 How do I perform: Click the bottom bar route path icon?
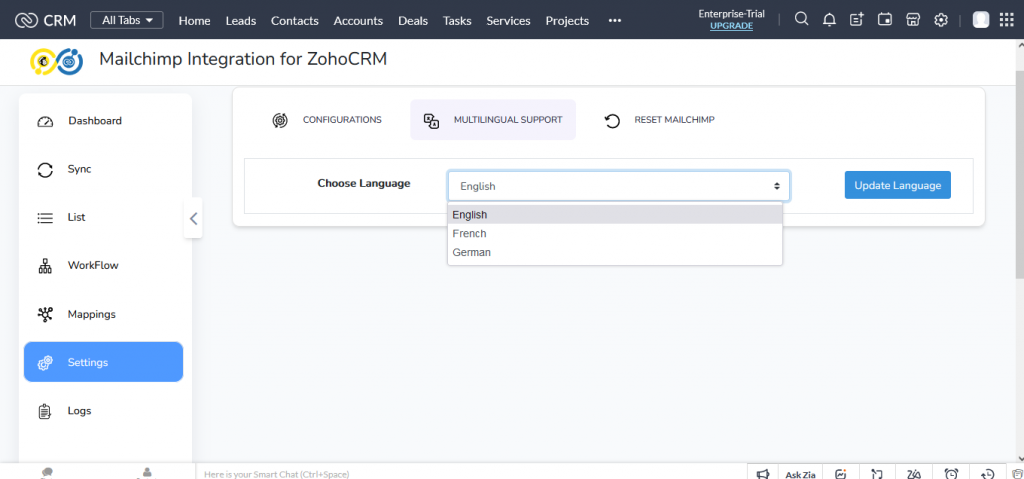pos(877,474)
